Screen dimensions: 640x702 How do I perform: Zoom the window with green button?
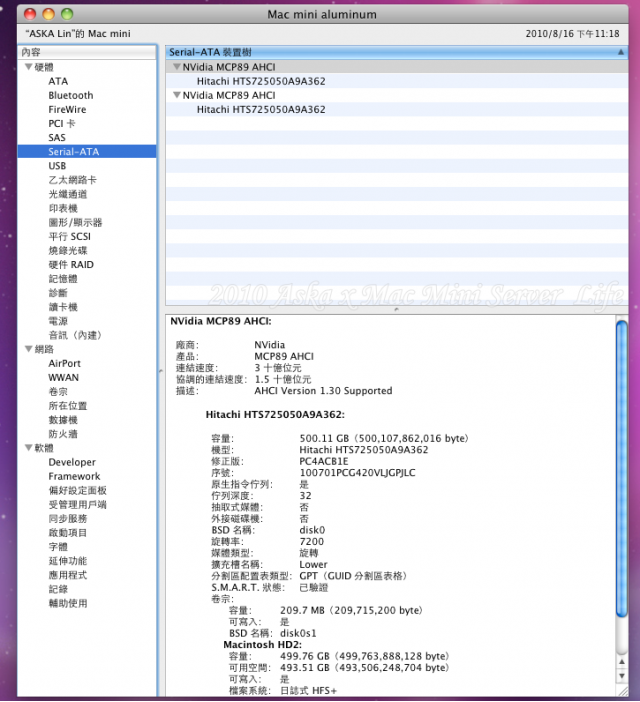click(x=67, y=14)
